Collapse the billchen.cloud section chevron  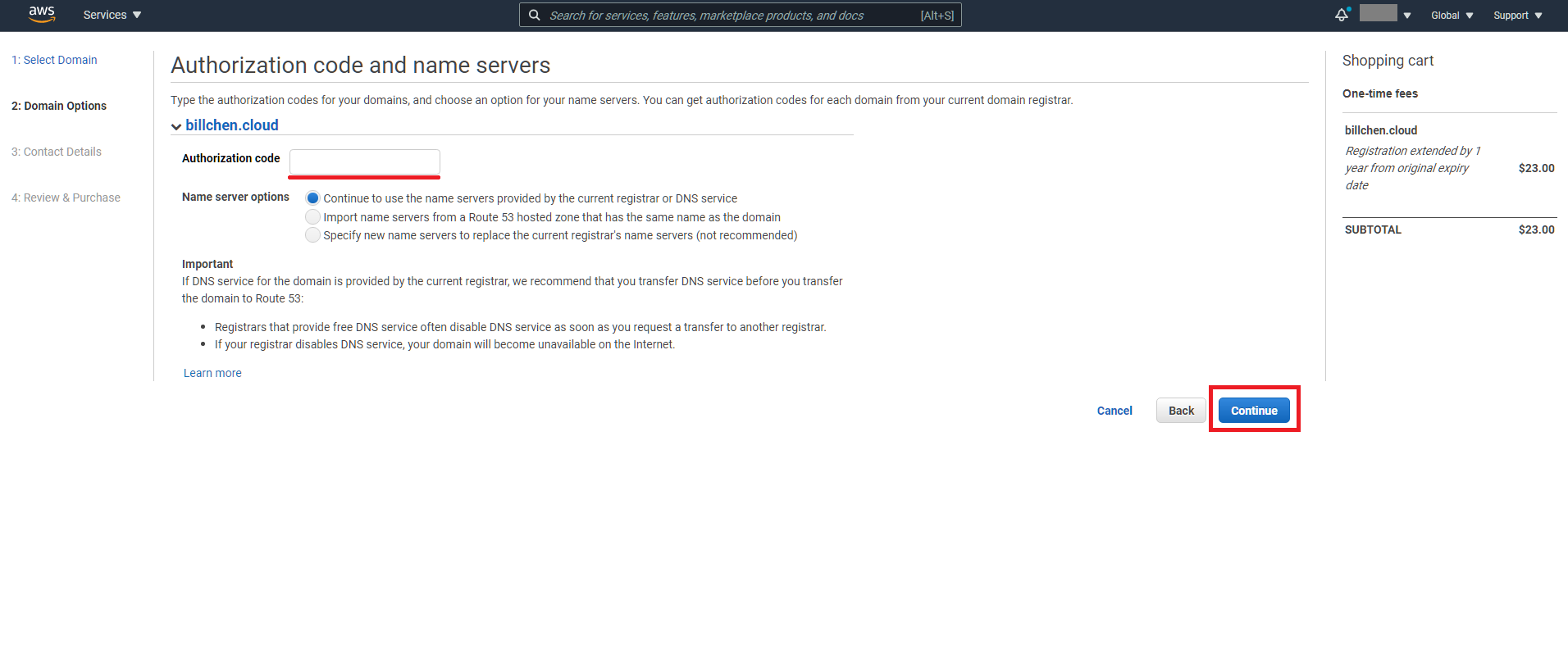click(x=176, y=126)
